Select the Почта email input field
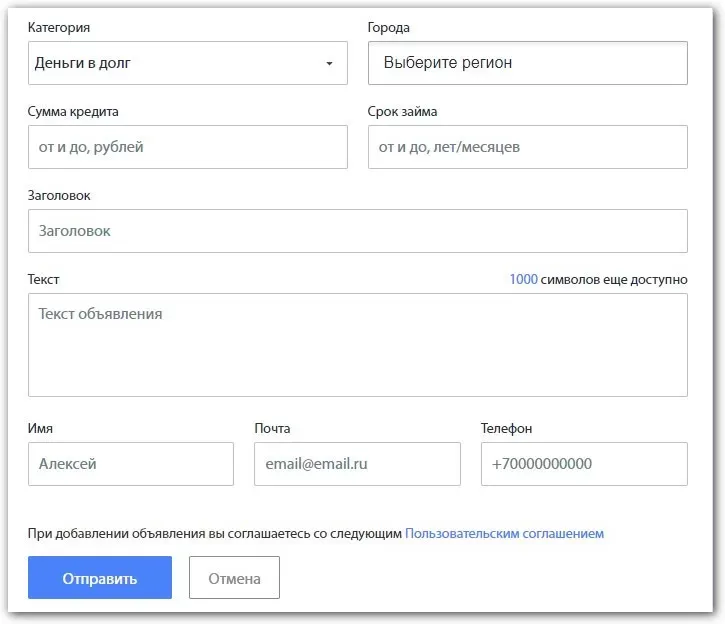 tap(357, 464)
